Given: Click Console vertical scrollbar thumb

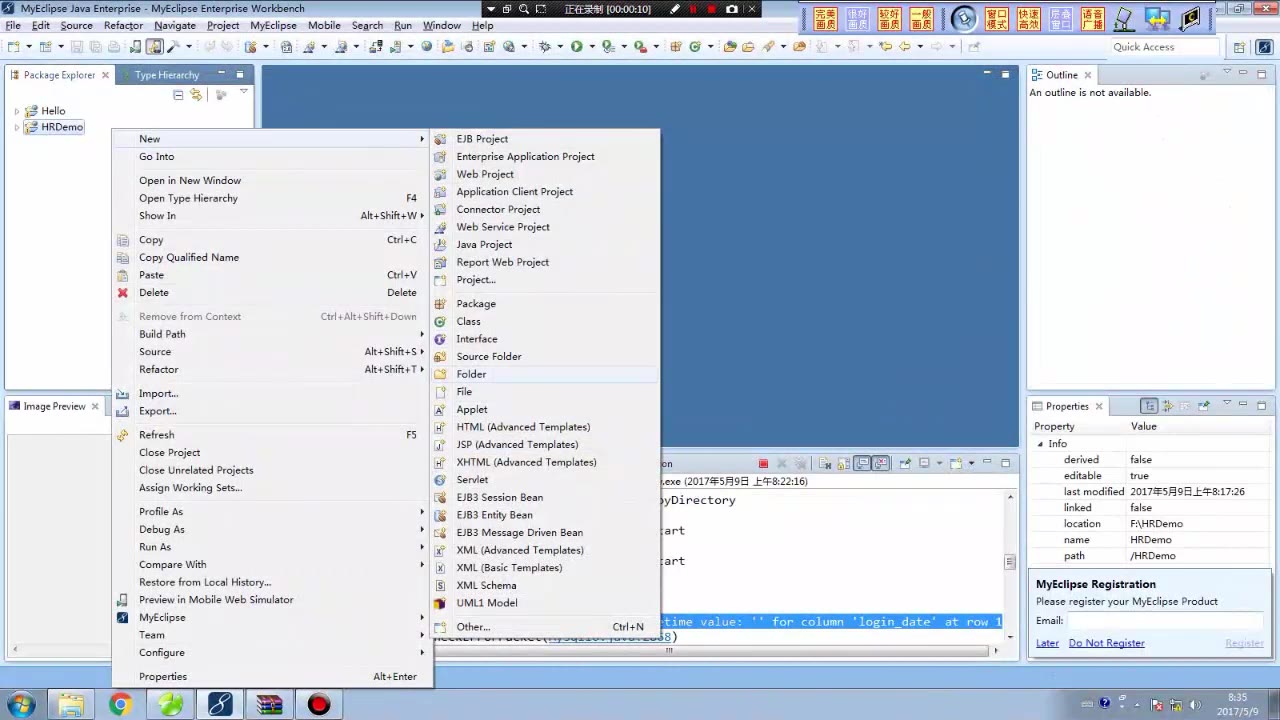Looking at the screenshot, I should click(1010, 562).
